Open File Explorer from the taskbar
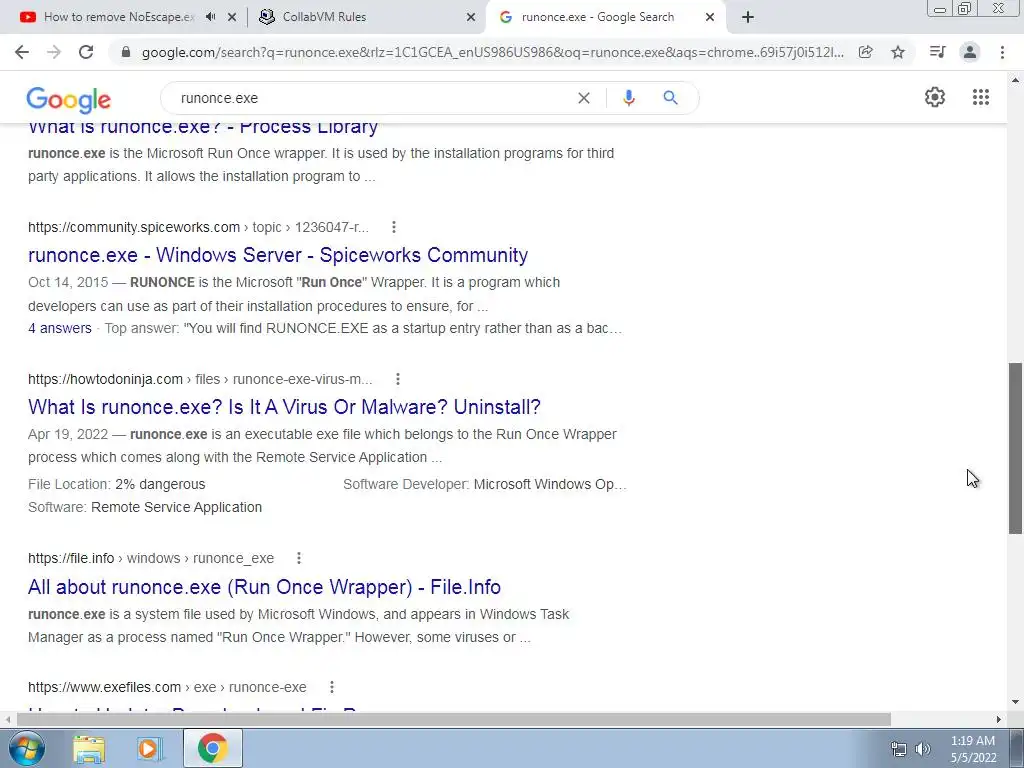Screen dimensions: 1024x768 point(89,749)
